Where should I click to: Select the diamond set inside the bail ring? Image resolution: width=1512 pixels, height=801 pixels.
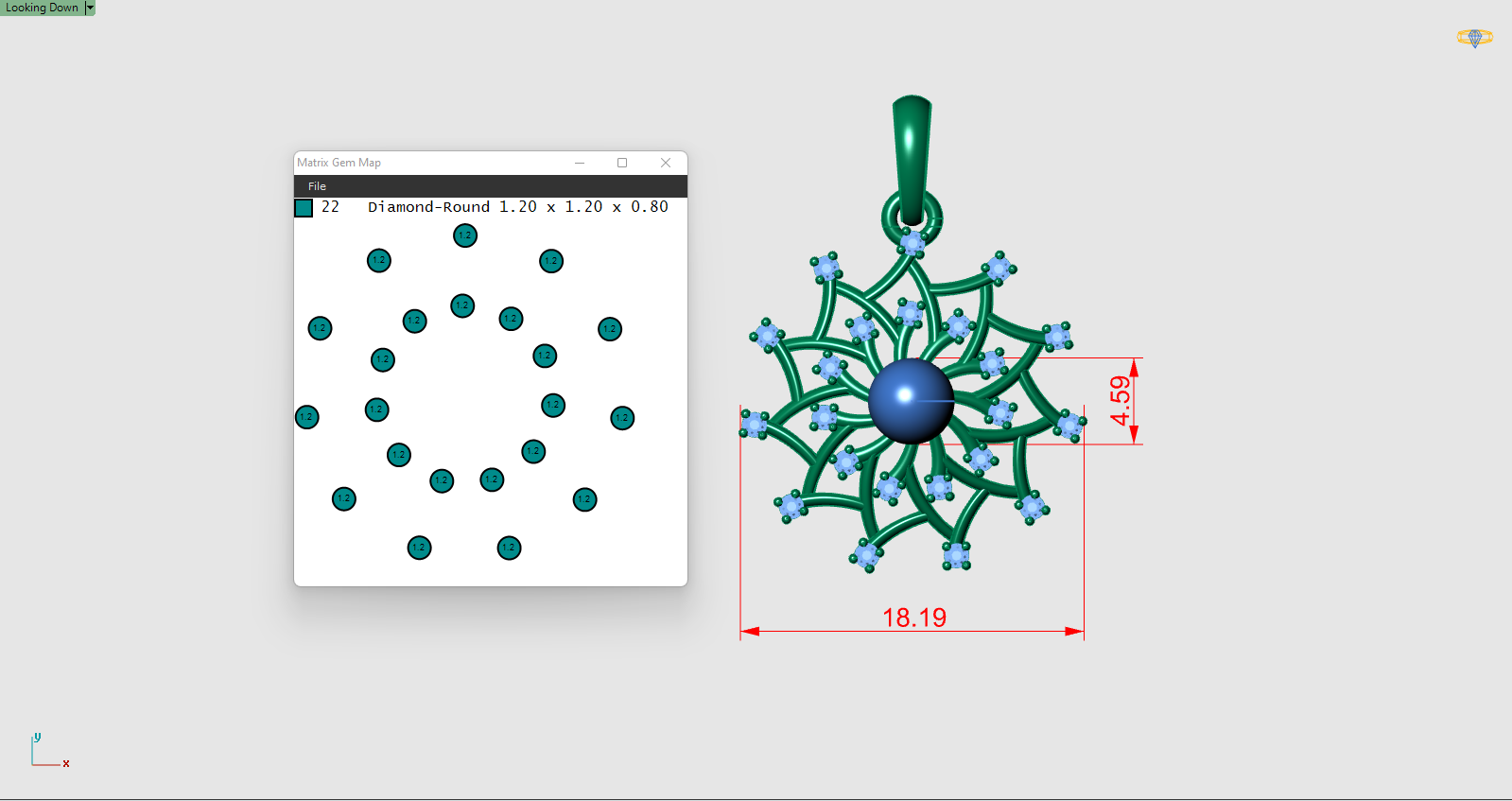click(912, 243)
